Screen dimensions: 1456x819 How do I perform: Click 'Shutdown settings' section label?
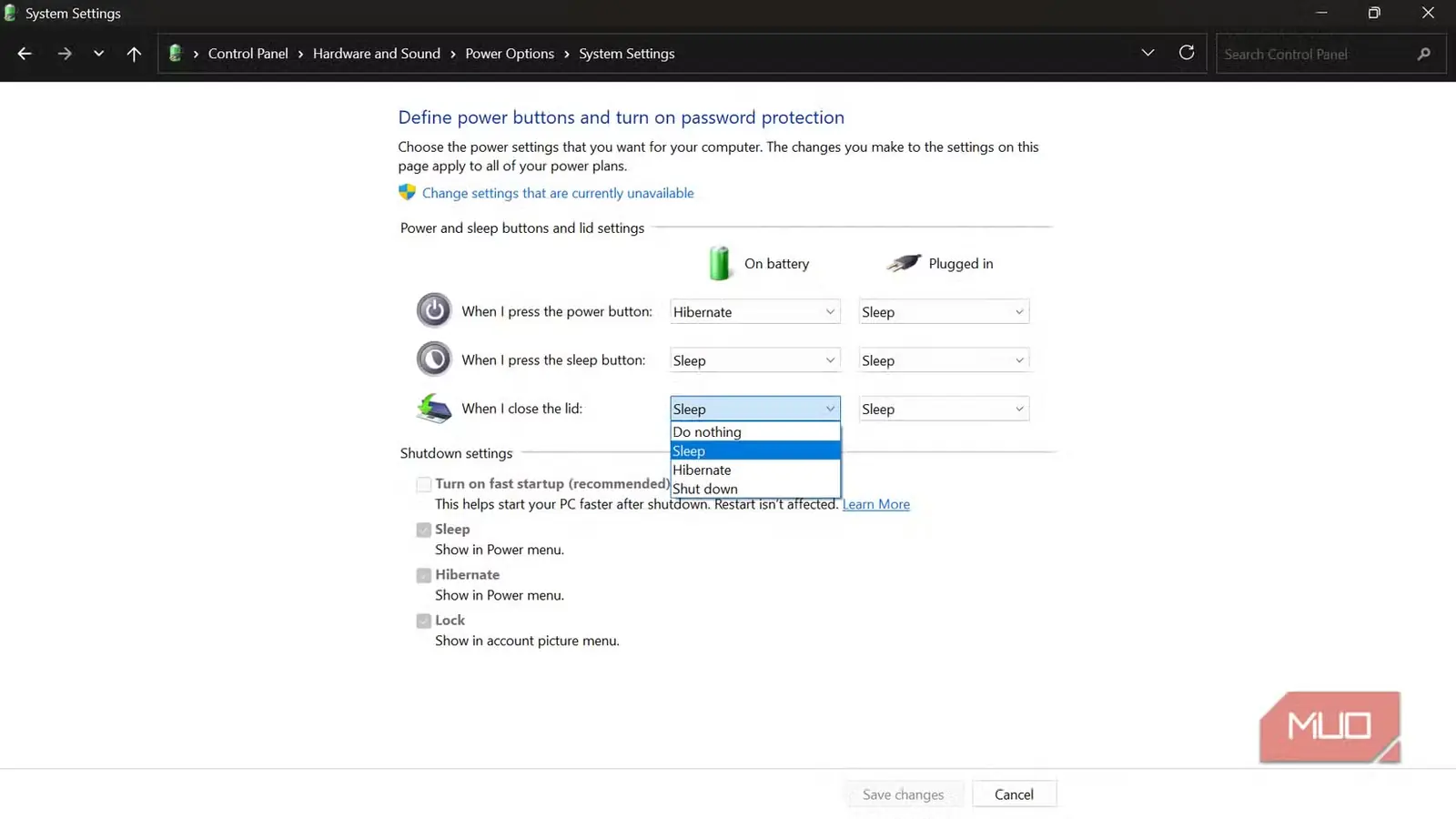[456, 453]
